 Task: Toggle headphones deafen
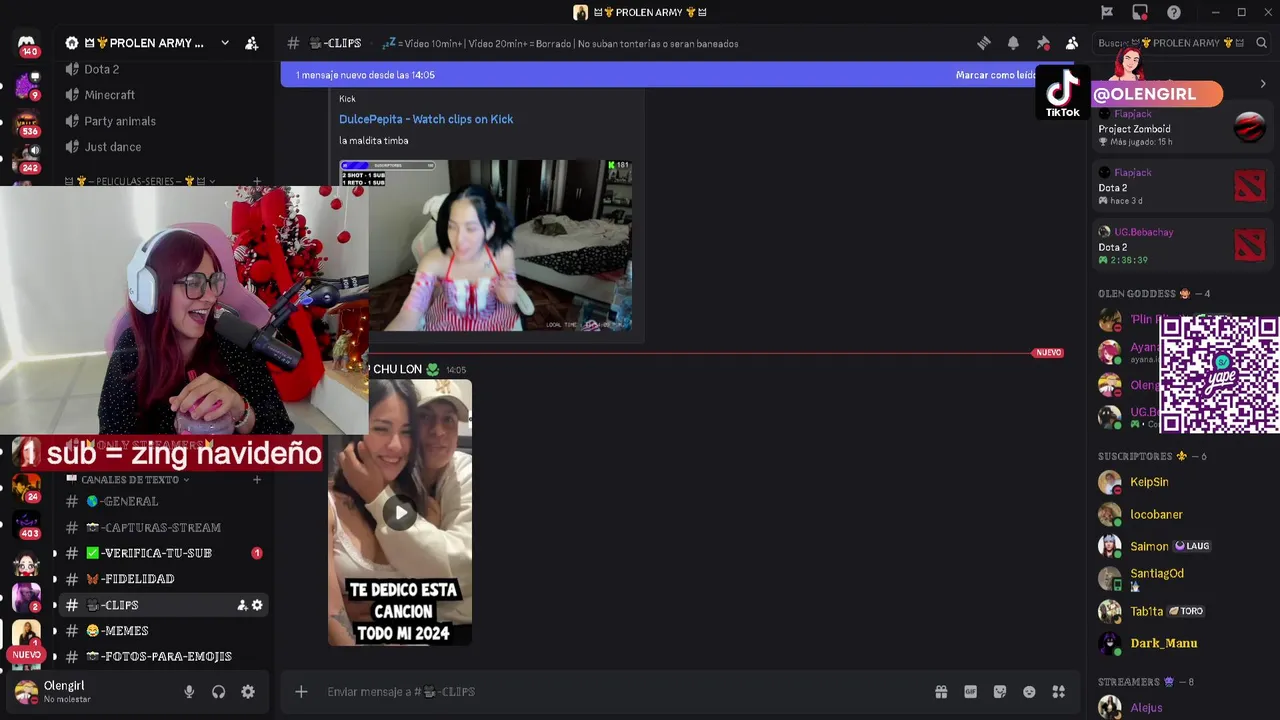point(218,692)
